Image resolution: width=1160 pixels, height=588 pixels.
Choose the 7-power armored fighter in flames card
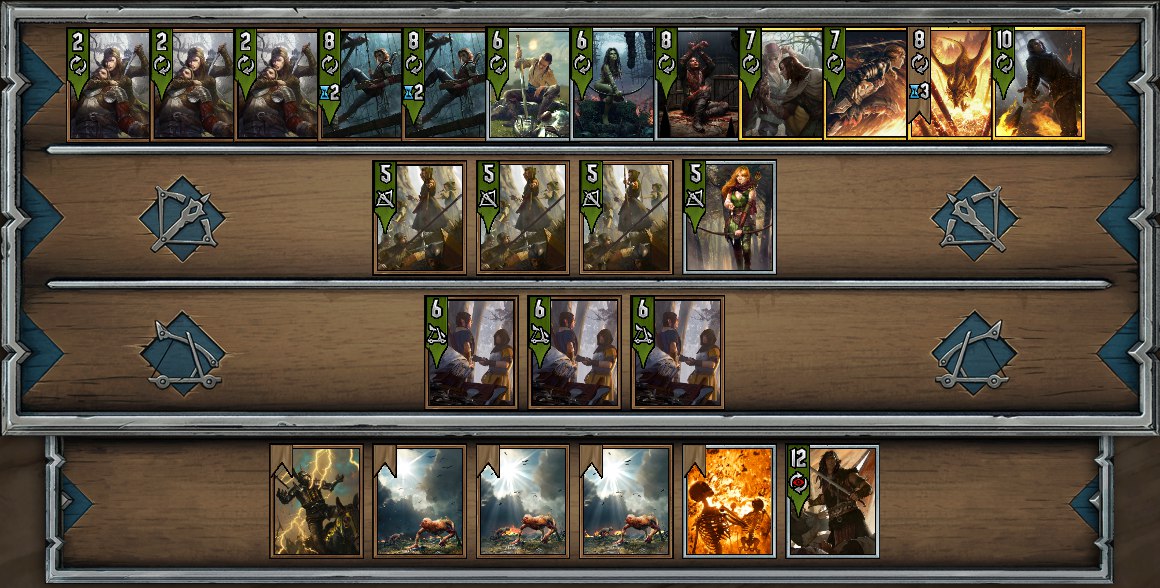tap(866, 84)
